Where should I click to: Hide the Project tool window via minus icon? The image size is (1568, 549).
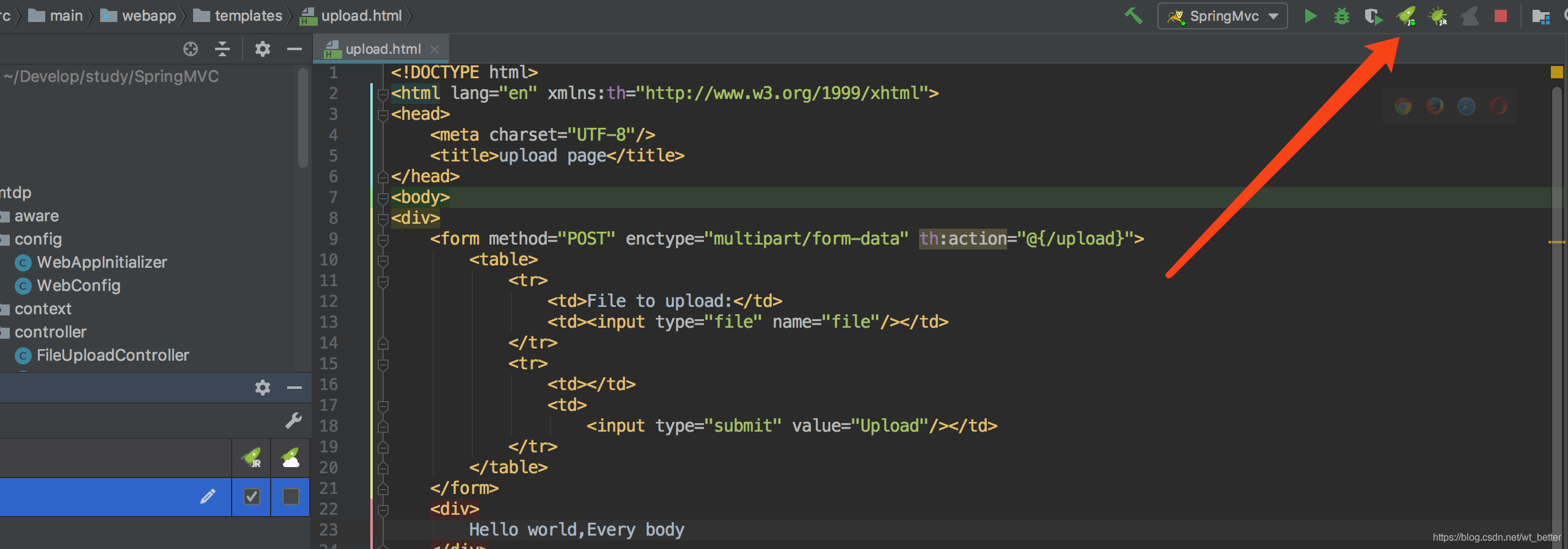point(295,49)
